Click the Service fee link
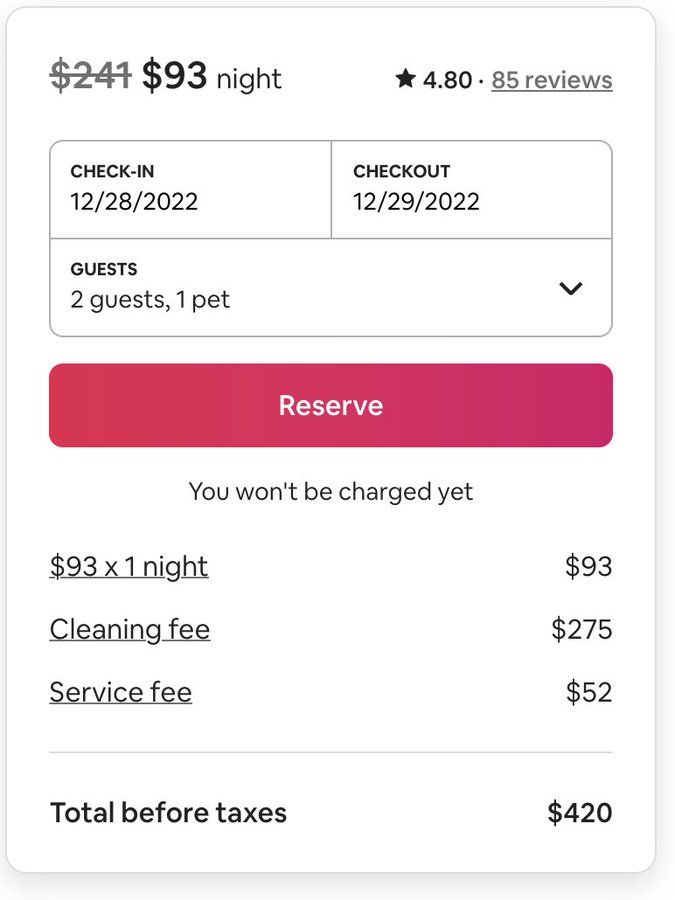675x900 pixels. tap(121, 692)
